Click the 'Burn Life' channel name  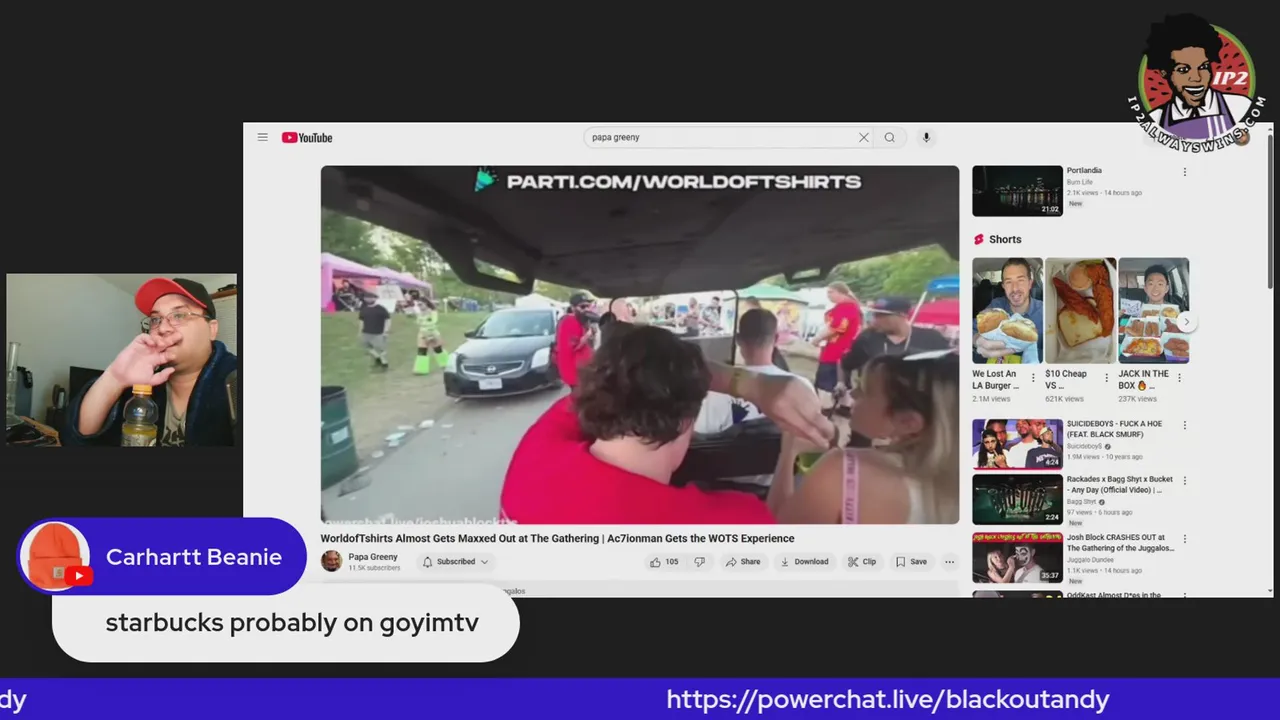click(x=1080, y=182)
